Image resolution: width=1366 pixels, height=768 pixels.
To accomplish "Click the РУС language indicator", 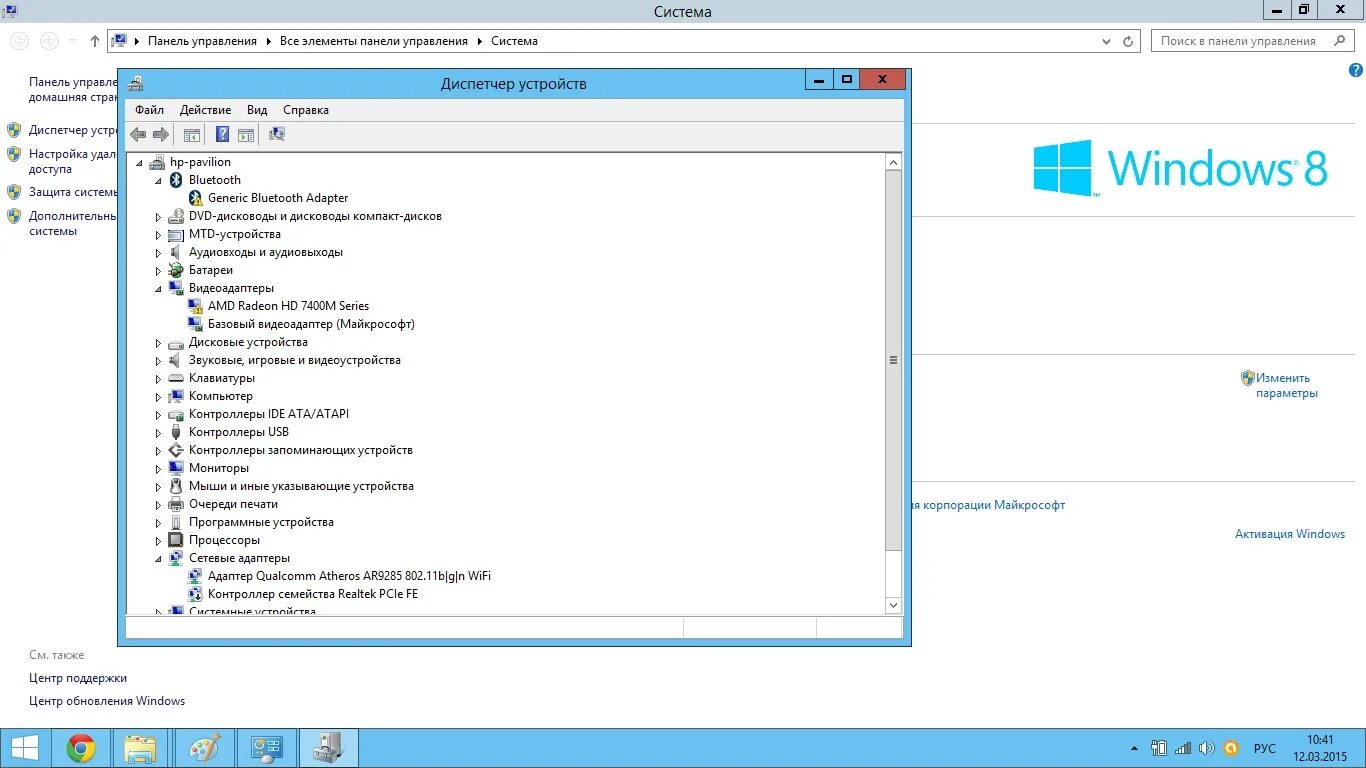I will (1265, 748).
